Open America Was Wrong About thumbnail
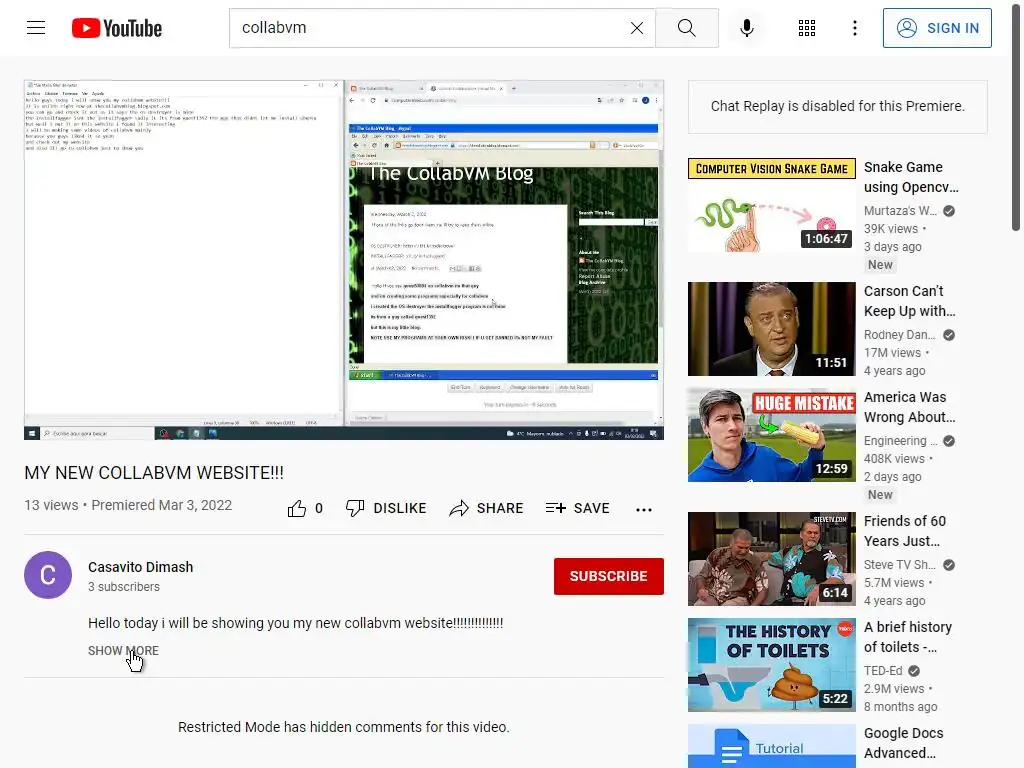The width and height of the screenshot is (1024, 768). pyautogui.click(x=771, y=435)
